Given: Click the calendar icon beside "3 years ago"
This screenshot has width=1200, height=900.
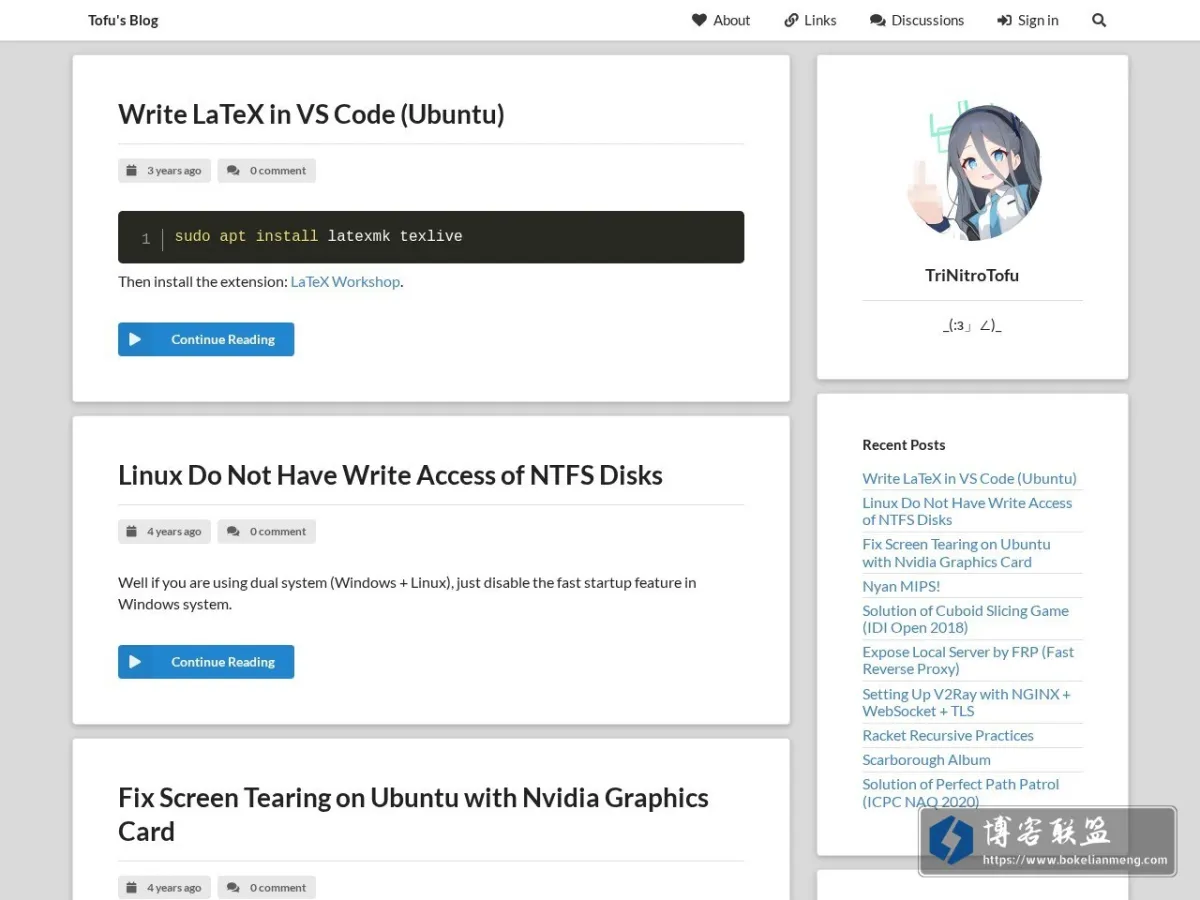Looking at the screenshot, I should (131, 171).
